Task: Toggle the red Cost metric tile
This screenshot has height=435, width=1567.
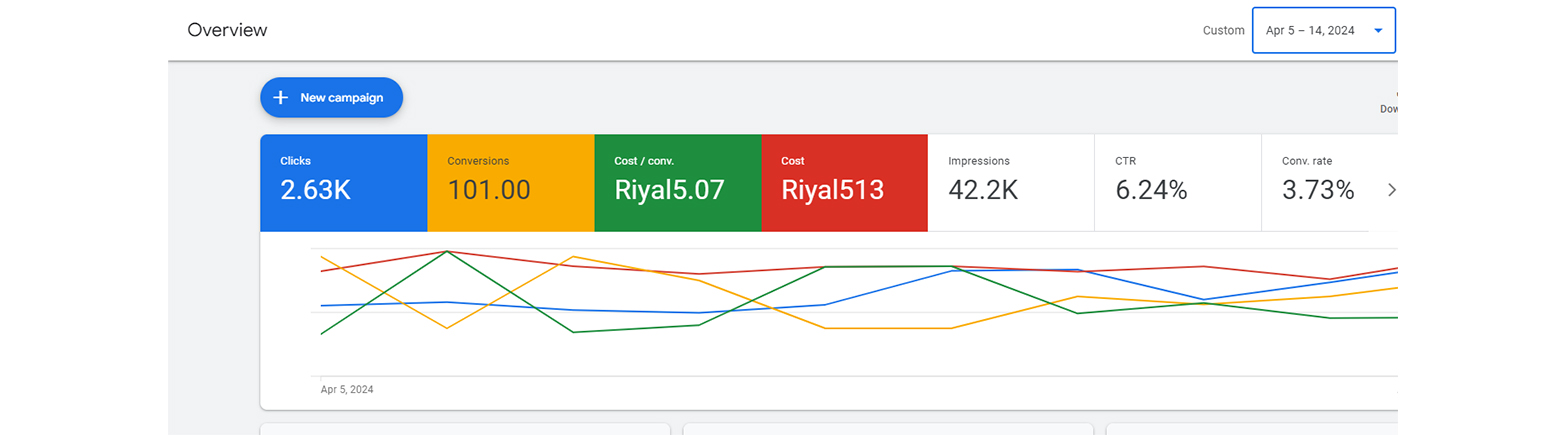Action: (844, 183)
